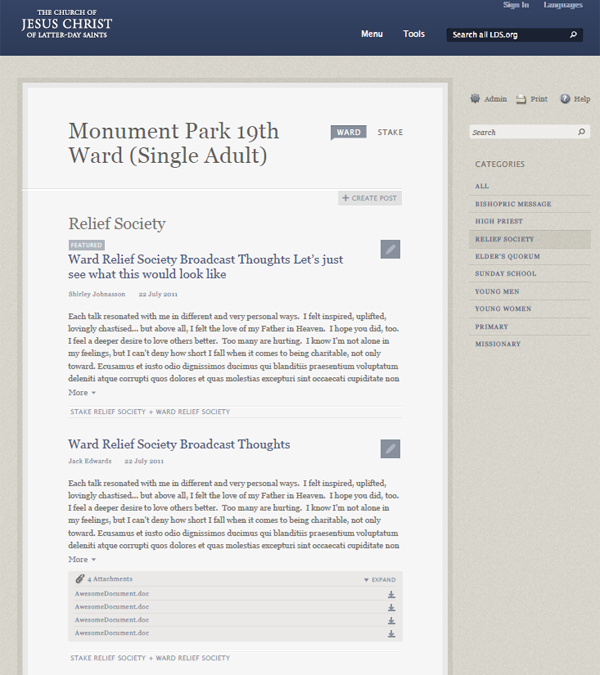Click the Print link text

click(539, 99)
